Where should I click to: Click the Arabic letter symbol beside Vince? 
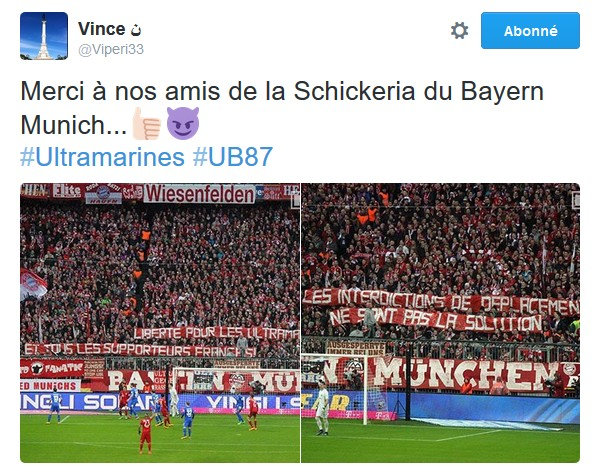[x=136, y=30]
